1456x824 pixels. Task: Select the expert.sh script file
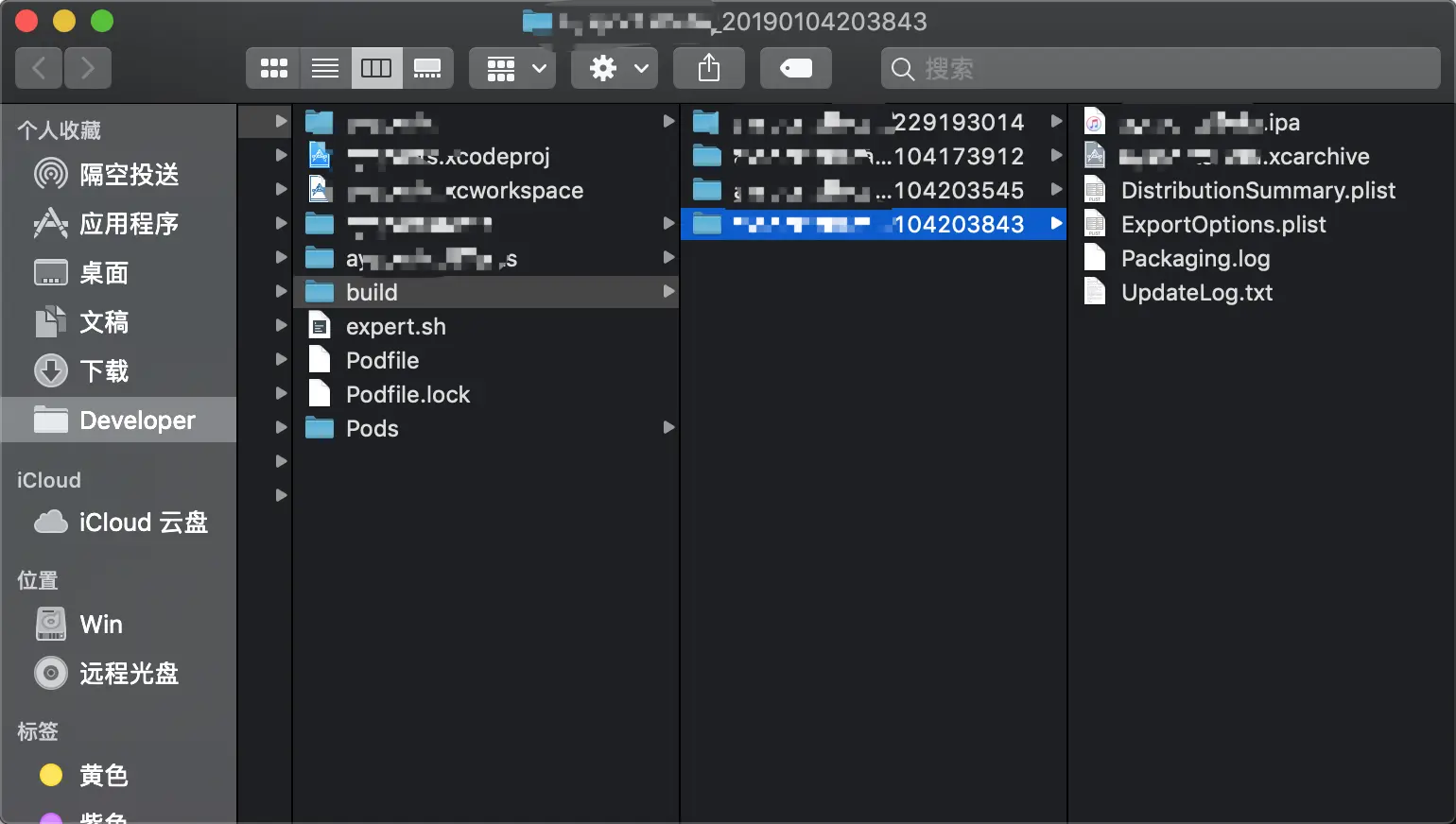pyautogui.click(x=486, y=326)
